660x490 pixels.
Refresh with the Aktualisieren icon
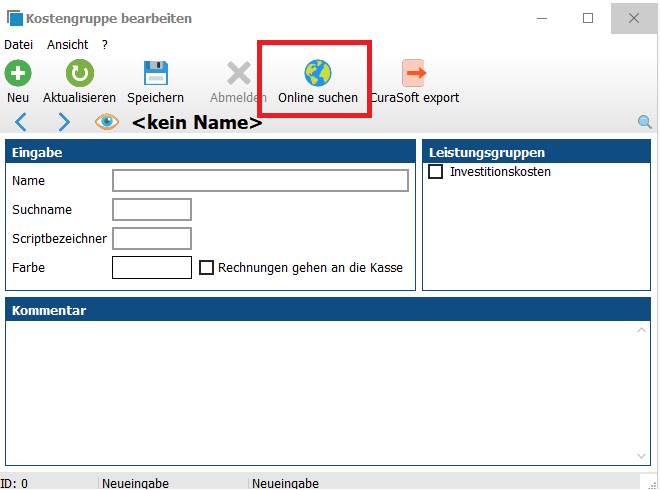[x=80, y=73]
